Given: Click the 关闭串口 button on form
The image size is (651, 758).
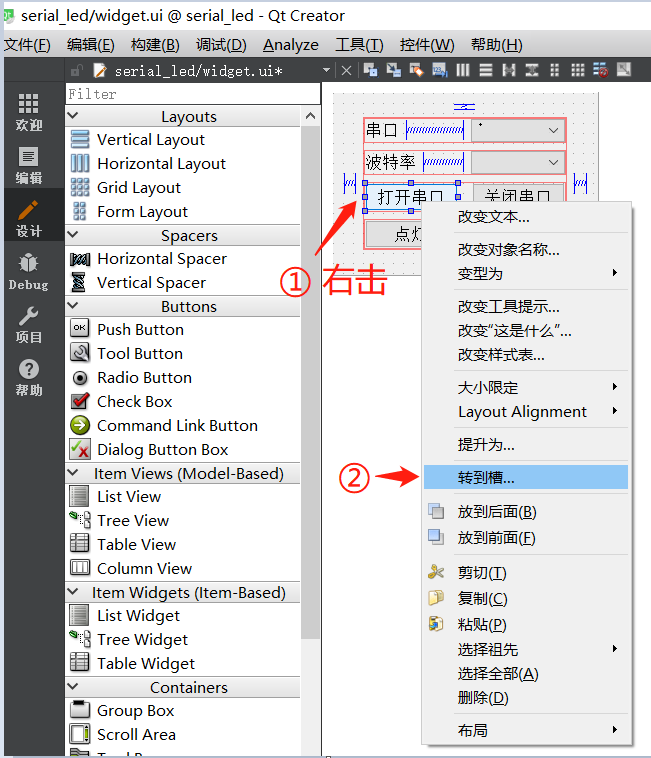Looking at the screenshot, I should pos(518,193).
